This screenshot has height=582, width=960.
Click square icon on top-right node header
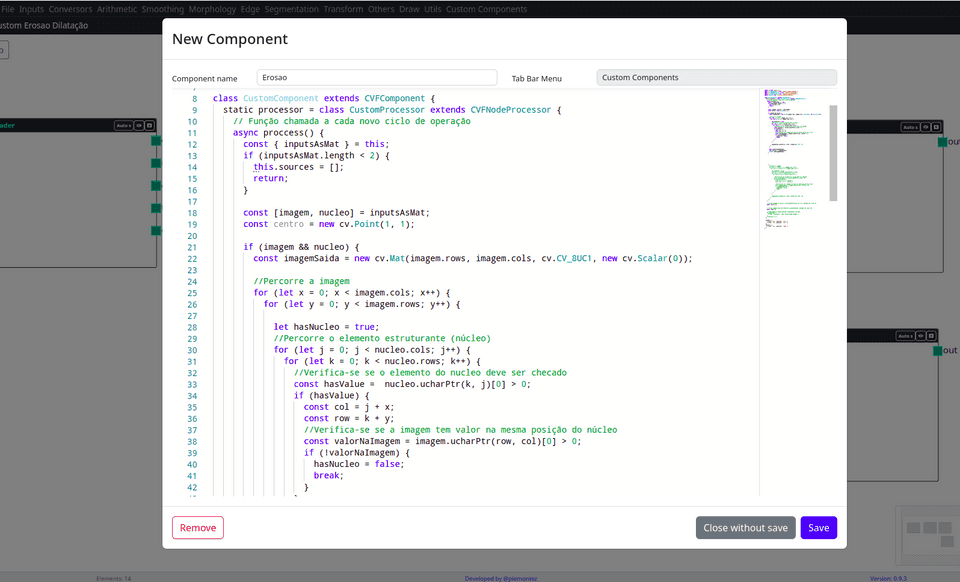(938, 127)
